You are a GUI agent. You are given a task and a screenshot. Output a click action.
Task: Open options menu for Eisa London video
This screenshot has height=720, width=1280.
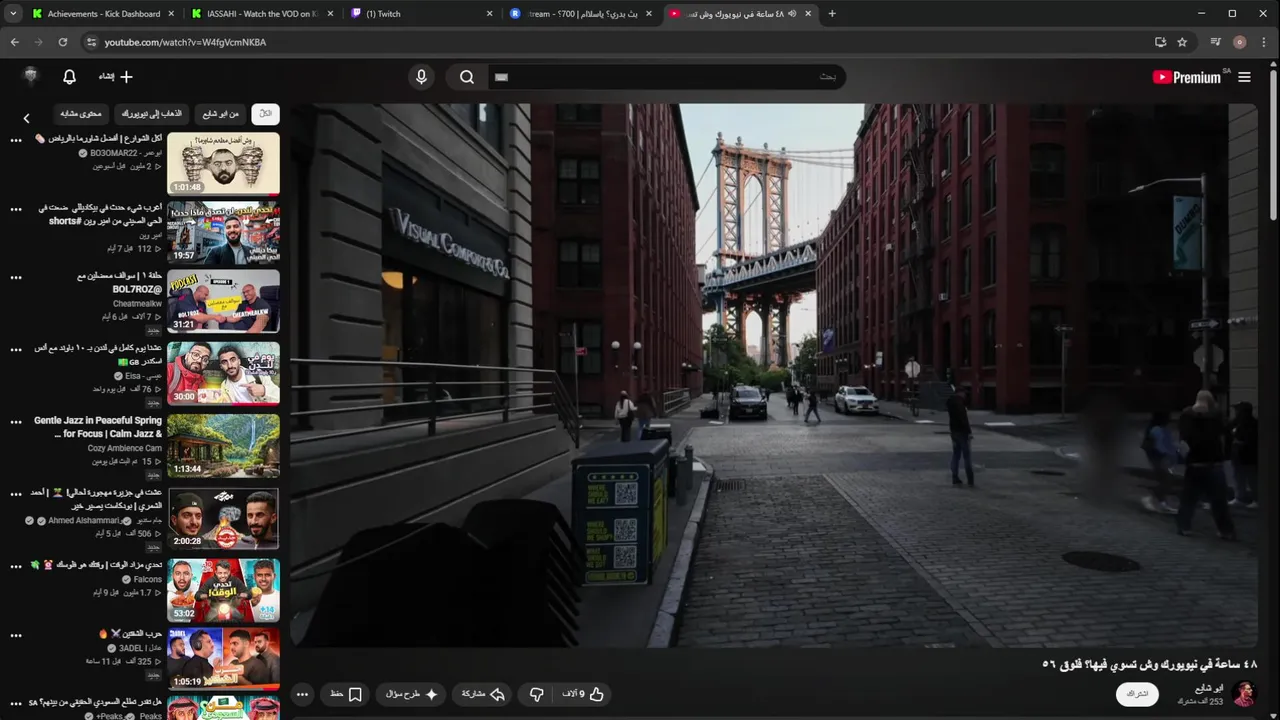coord(16,349)
